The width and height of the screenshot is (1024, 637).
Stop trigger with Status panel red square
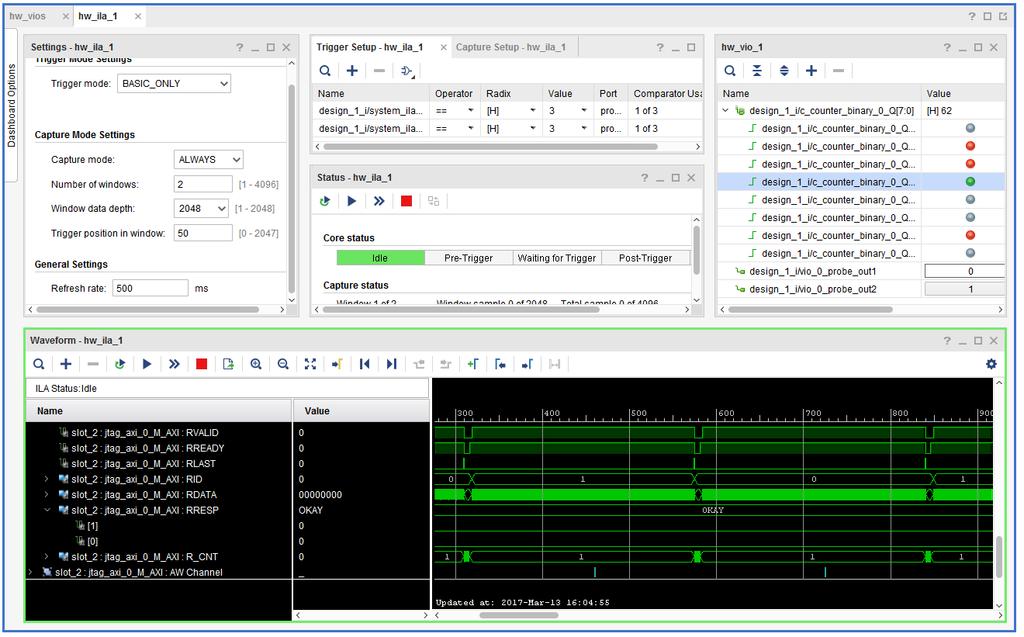click(406, 201)
